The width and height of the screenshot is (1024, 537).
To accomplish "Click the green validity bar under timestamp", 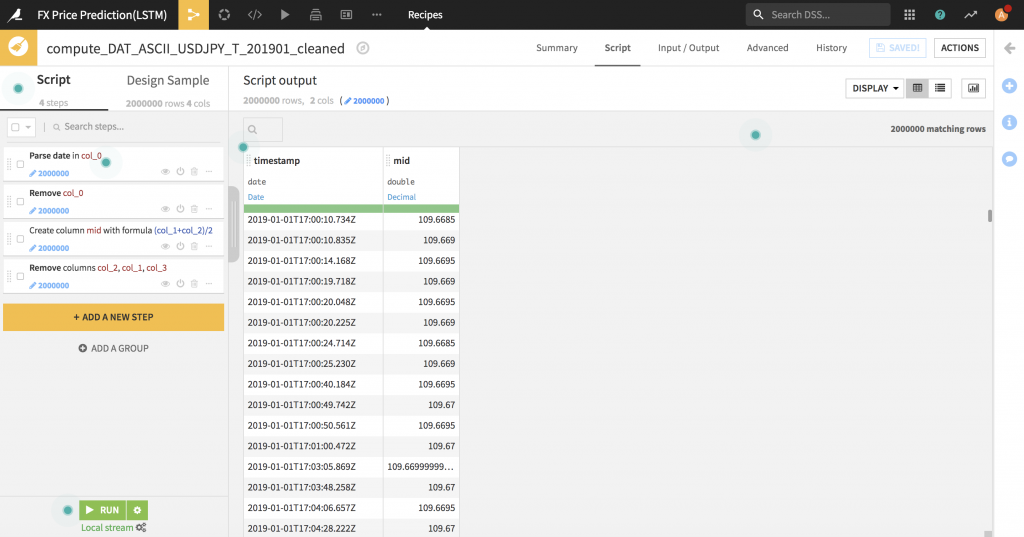I will click(x=313, y=208).
